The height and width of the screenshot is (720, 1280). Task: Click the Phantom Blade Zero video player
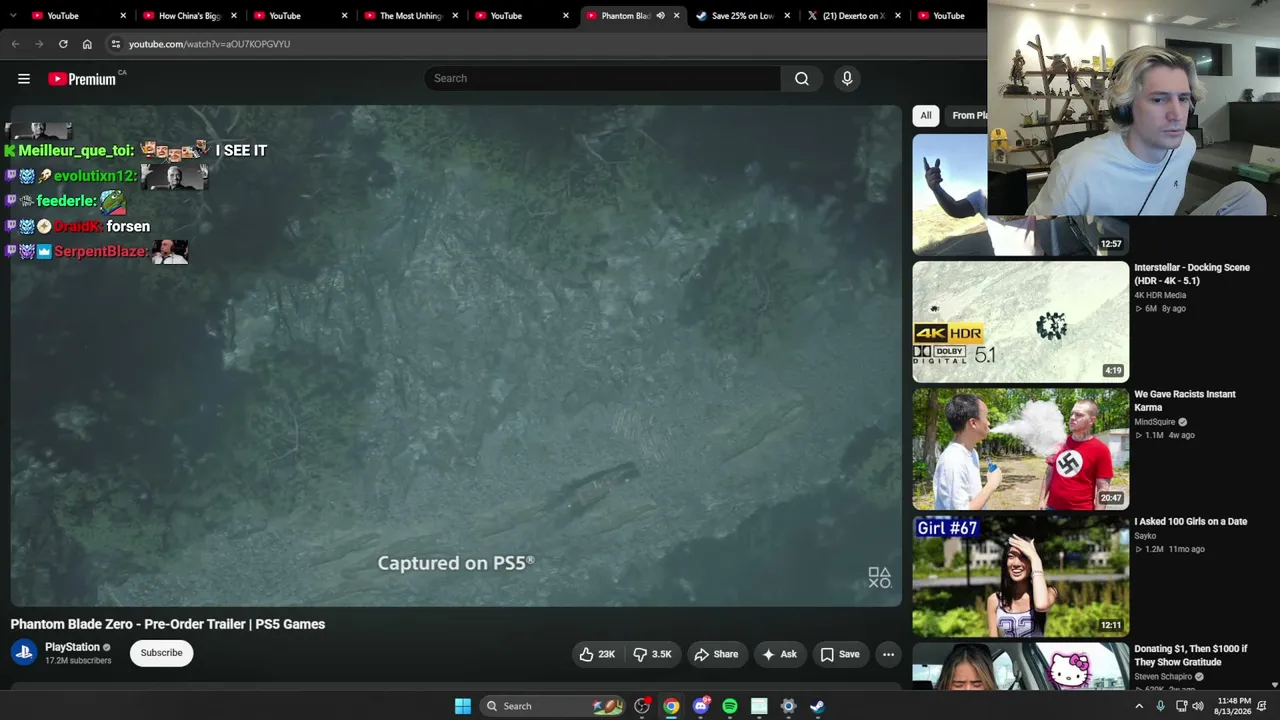(x=456, y=356)
